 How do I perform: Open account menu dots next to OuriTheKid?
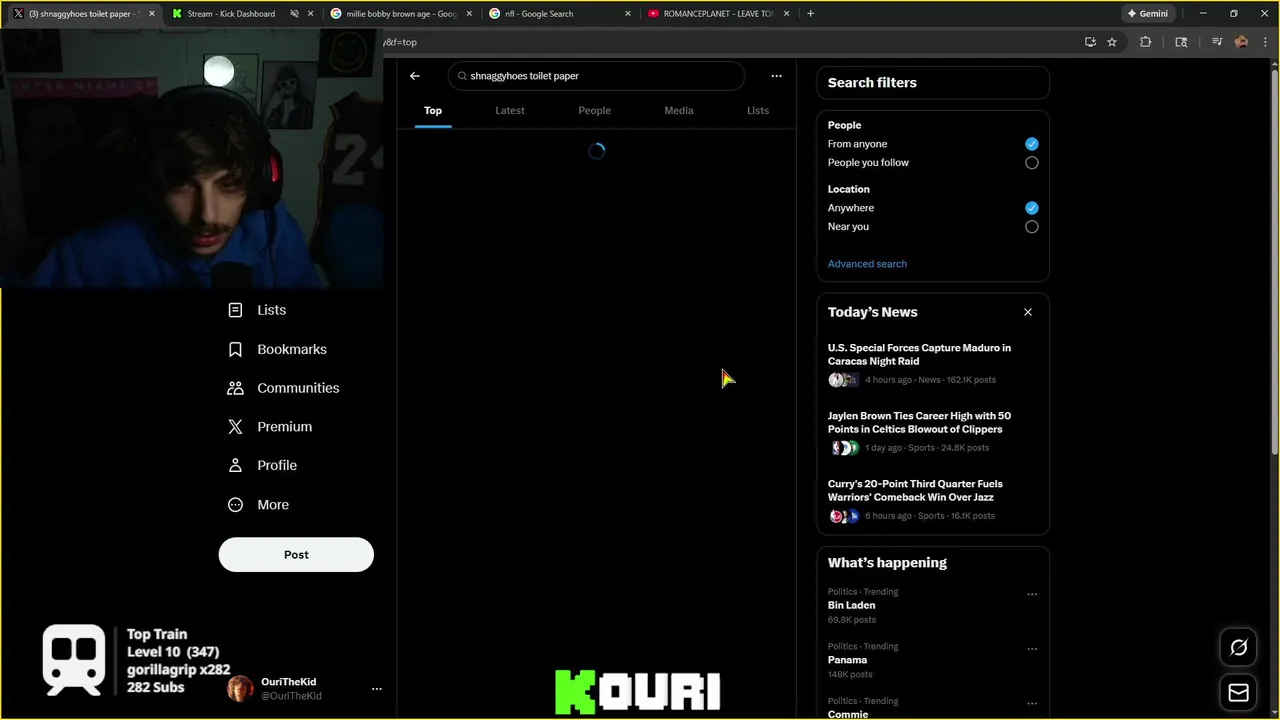click(x=377, y=689)
